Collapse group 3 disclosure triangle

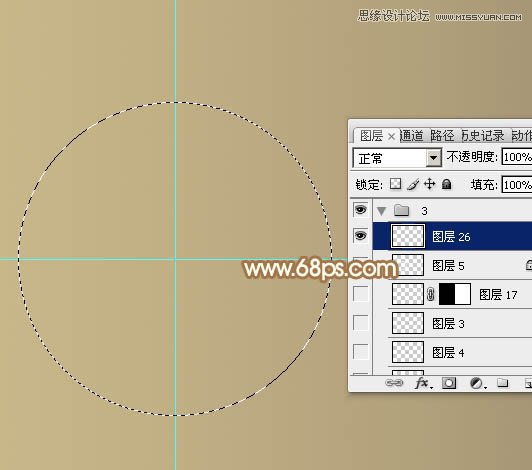pos(381,211)
